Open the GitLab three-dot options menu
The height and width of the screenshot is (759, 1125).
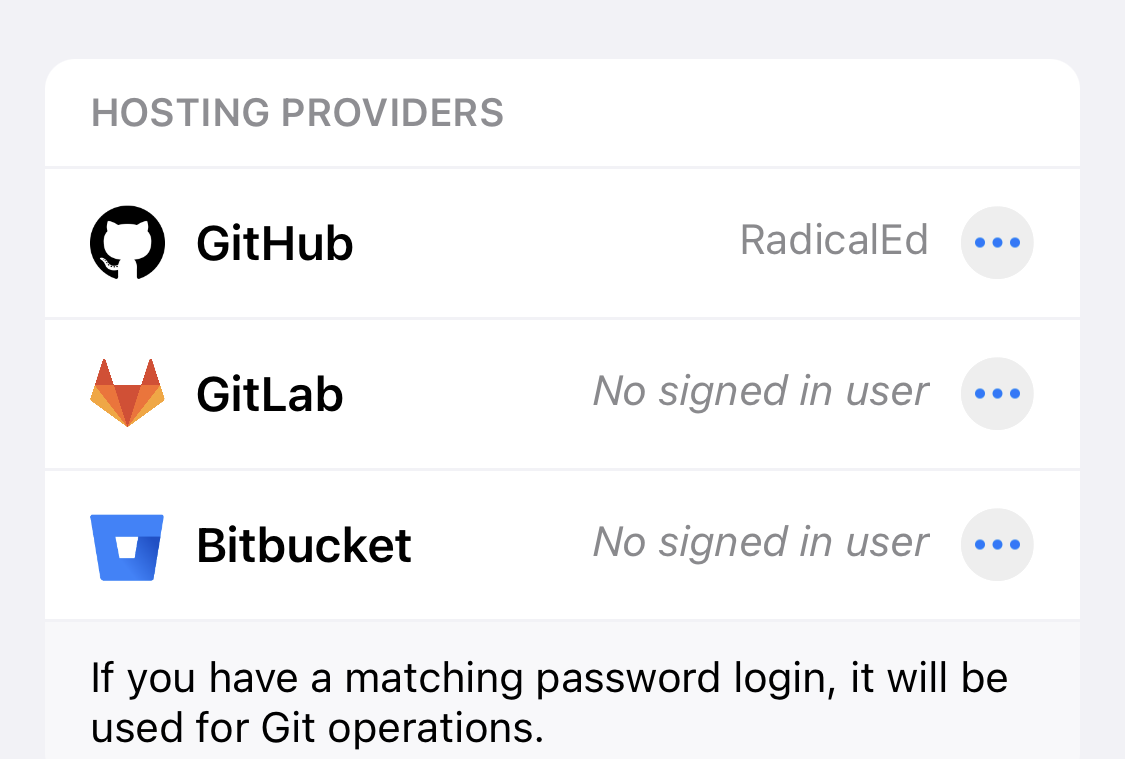[x=997, y=393]
